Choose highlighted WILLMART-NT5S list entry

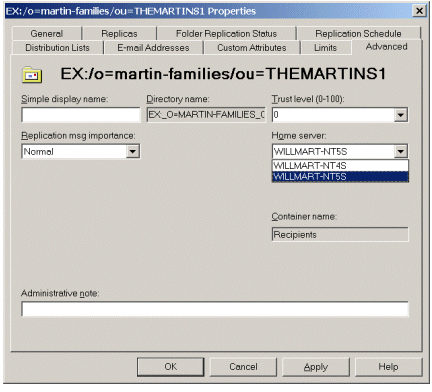(340, 177)
